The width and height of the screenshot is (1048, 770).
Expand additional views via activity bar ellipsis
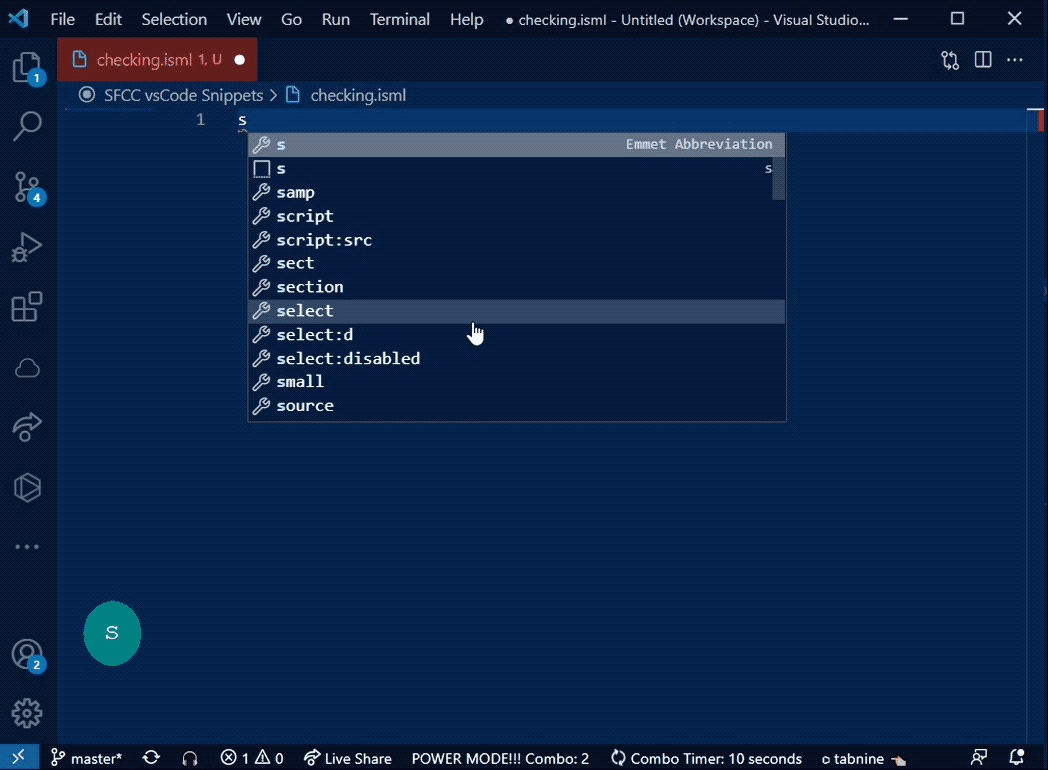(x=27, y=546)
